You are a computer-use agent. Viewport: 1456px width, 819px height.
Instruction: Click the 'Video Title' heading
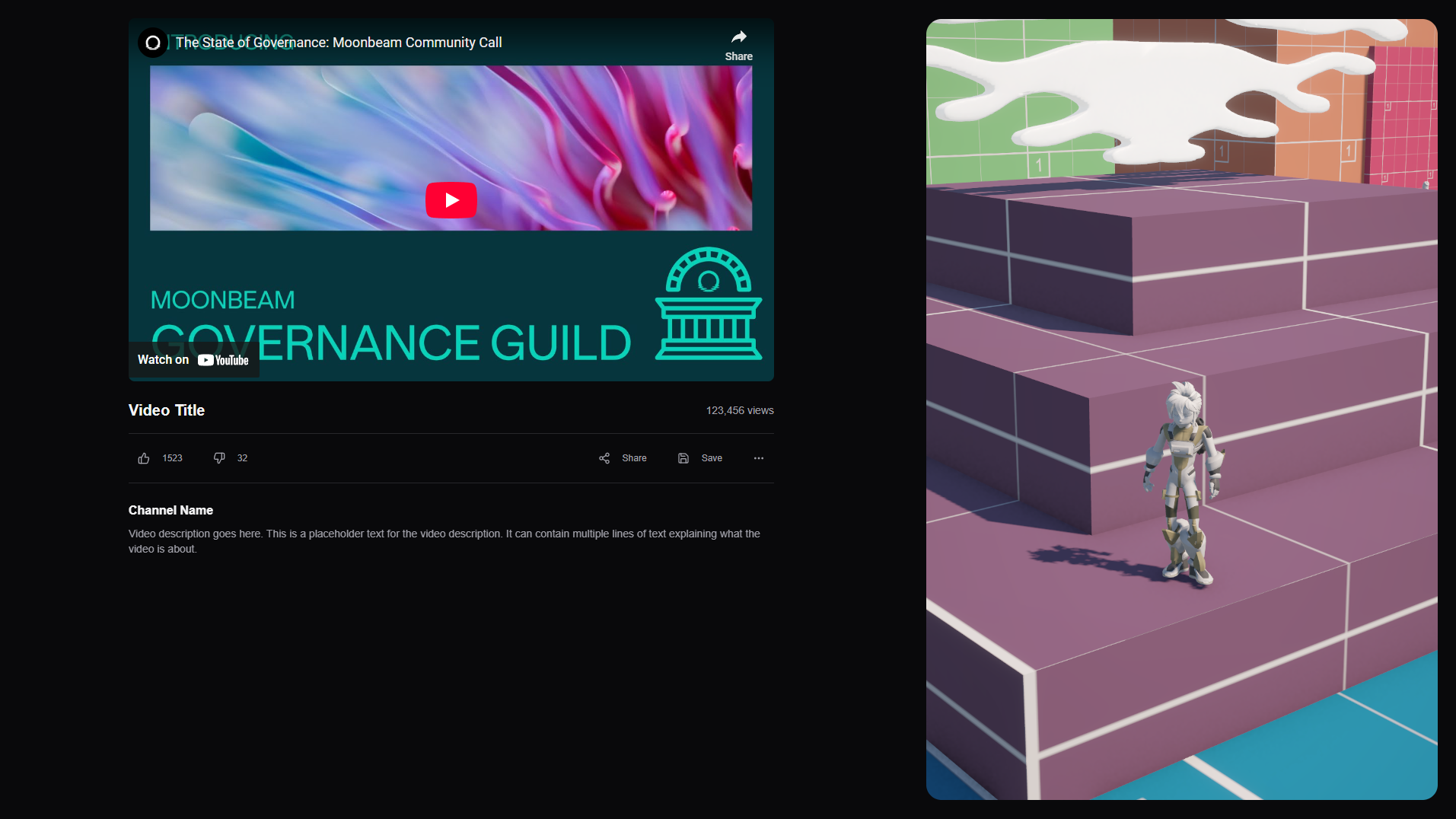pyautogui.click(x=166, y=409)
